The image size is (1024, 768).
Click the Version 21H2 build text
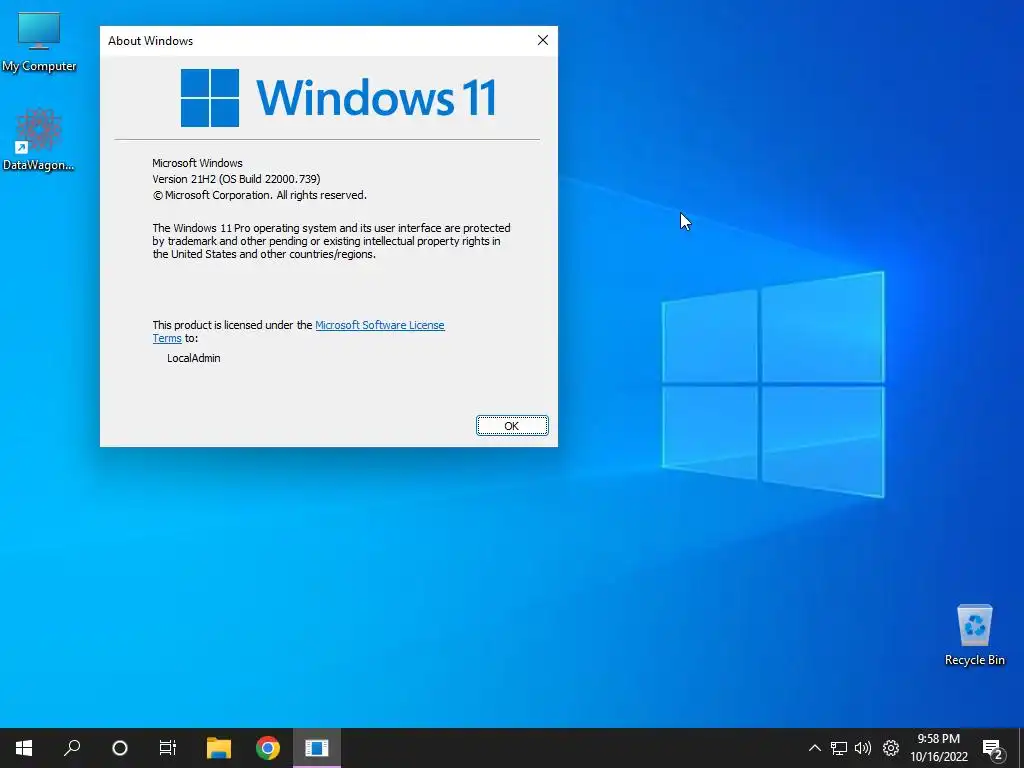tap(236, 179)
